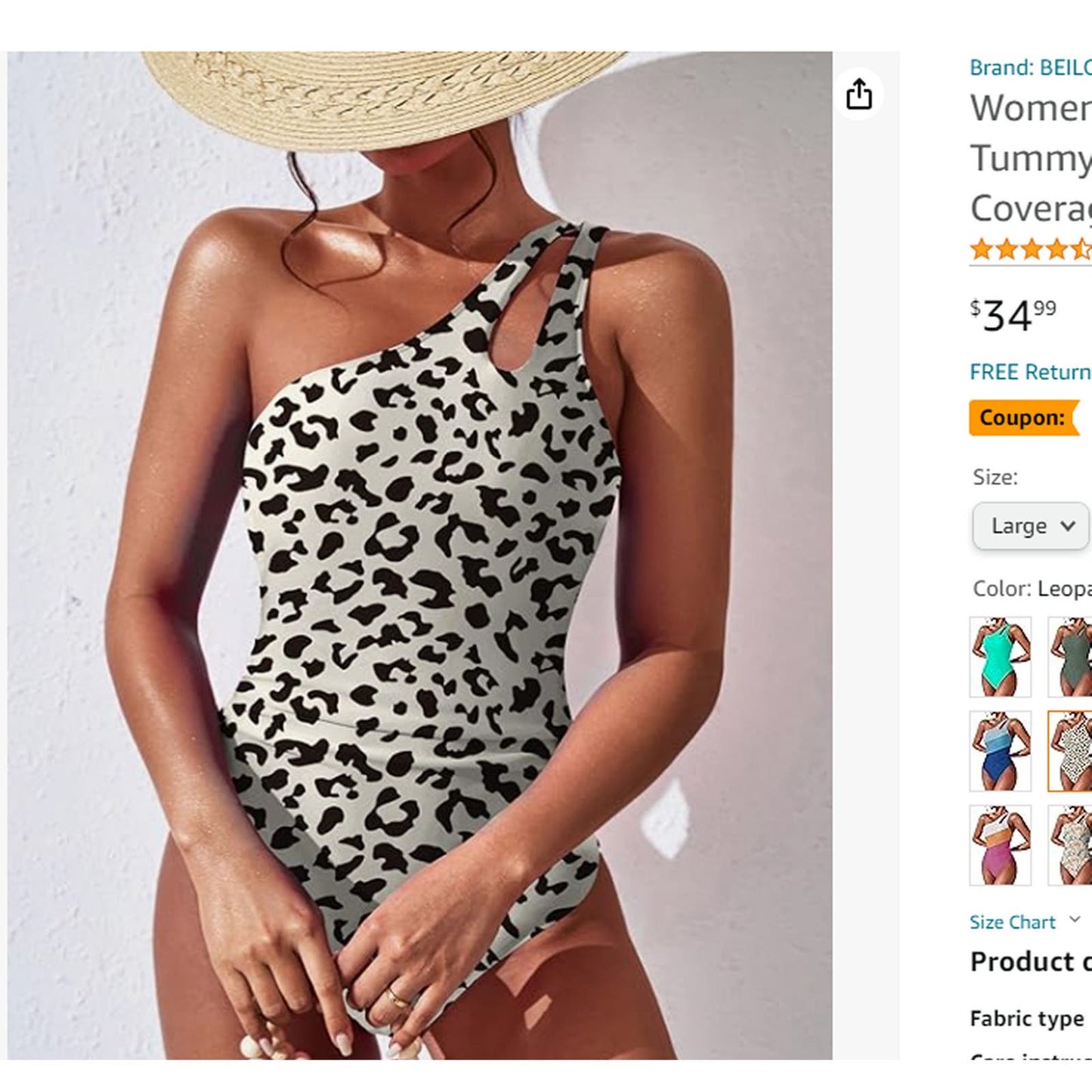Choose the pale floral print swimsuit swatch
1092x1092 pixels.
(1071, 845)
